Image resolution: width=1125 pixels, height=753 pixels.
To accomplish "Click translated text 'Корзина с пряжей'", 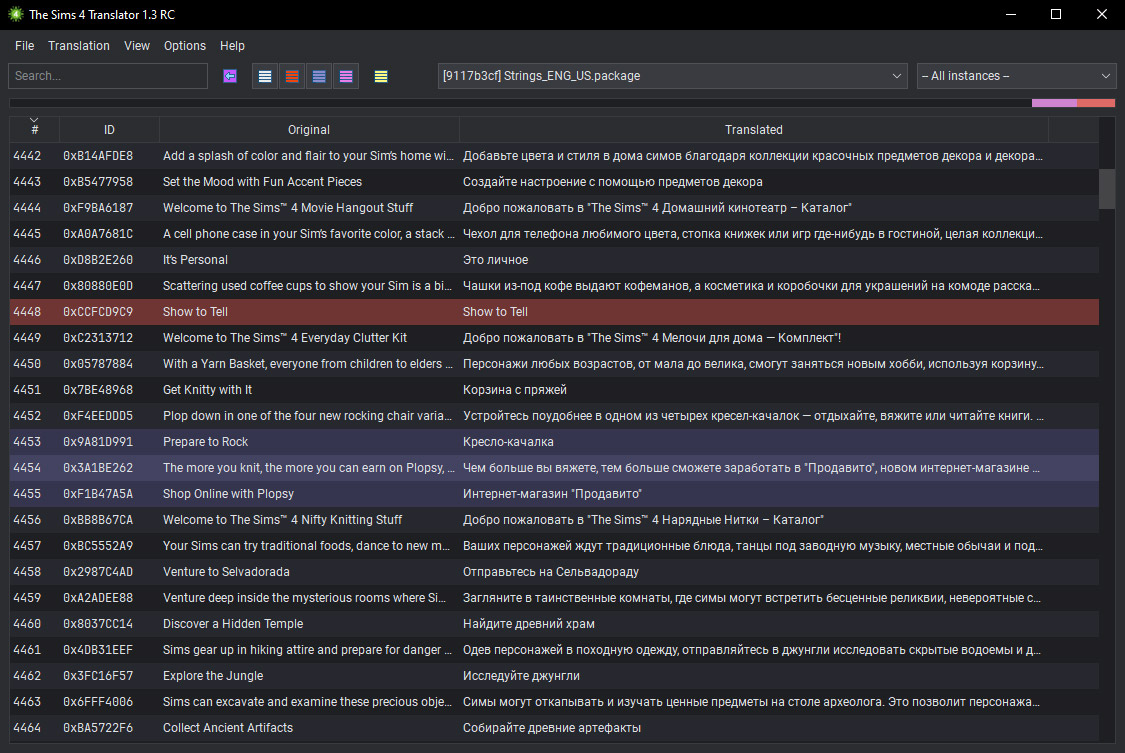I will pos(514,390).
